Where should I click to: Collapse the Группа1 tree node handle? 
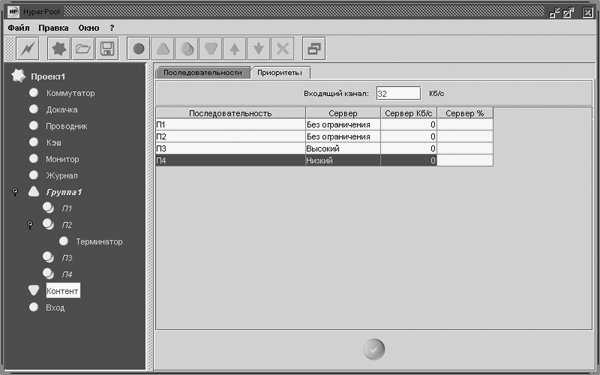pos(15,192)
